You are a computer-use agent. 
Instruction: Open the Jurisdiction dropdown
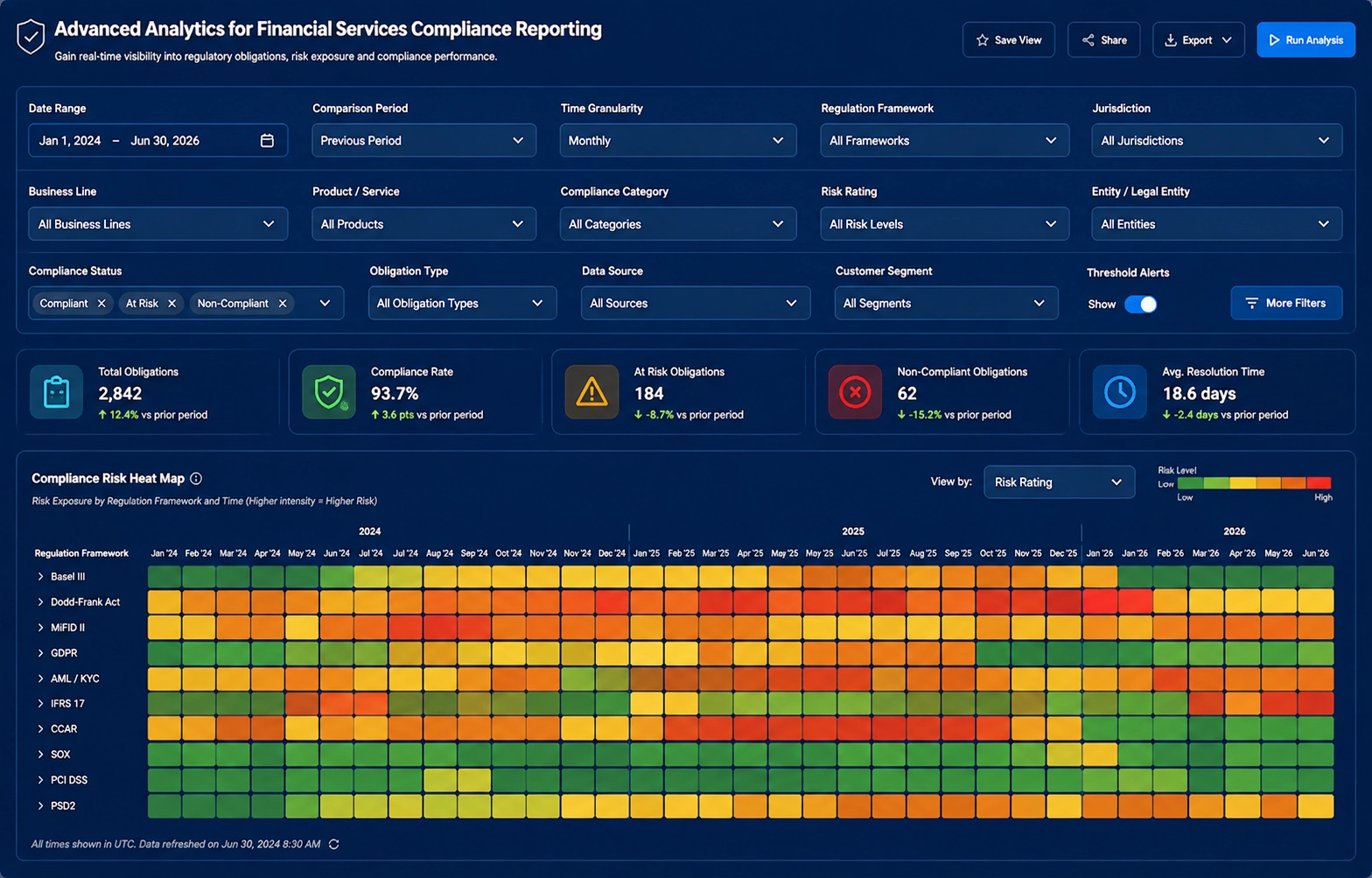1217,140
